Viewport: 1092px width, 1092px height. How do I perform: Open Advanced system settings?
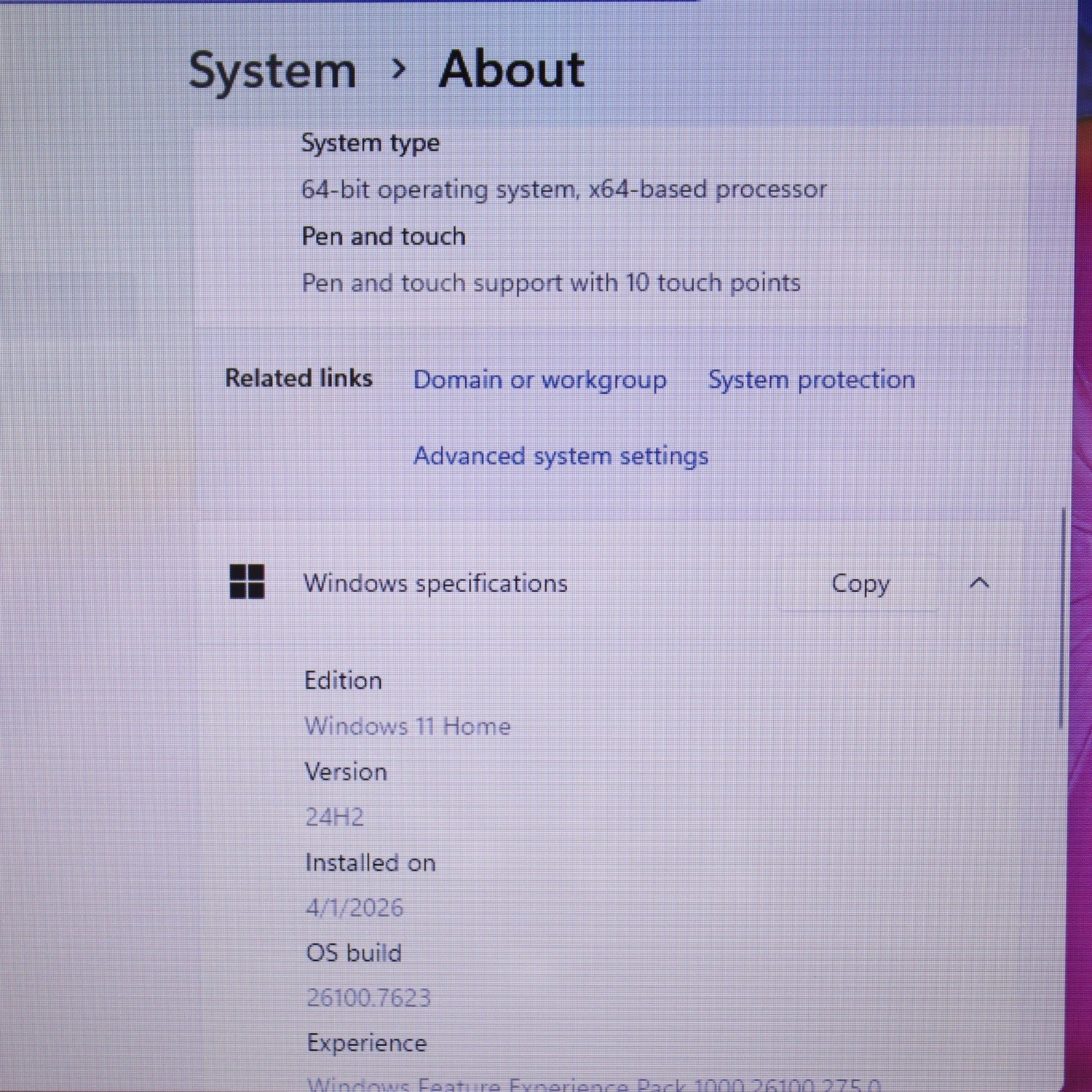(561, 456)
